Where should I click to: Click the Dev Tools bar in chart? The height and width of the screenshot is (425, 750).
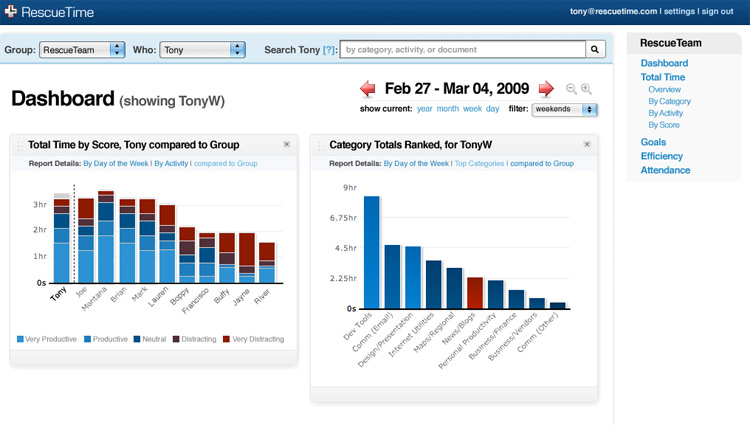(x=371, y=252)
